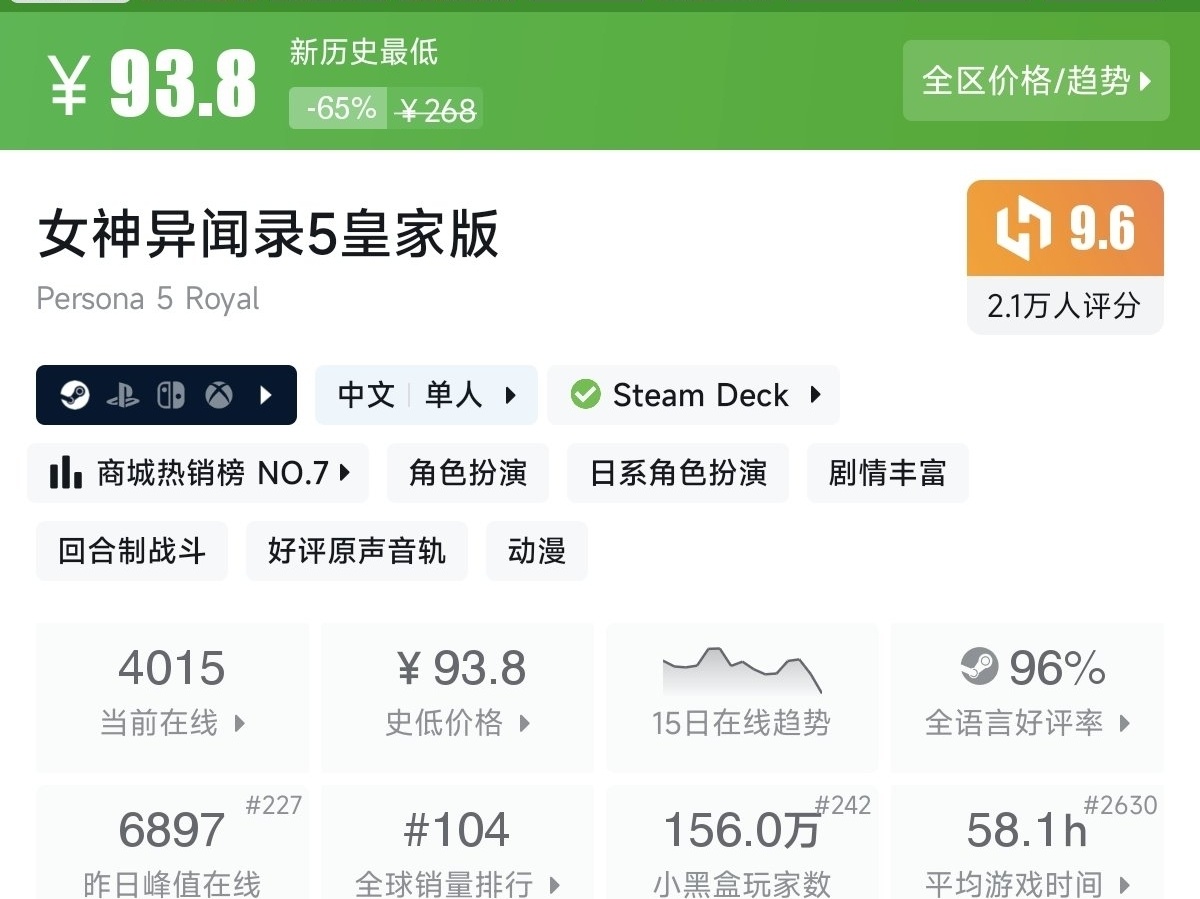Viewport: 1200px width, 899px height.
Task: Click the PlayStation platform icon
Action: coord(123,396)
